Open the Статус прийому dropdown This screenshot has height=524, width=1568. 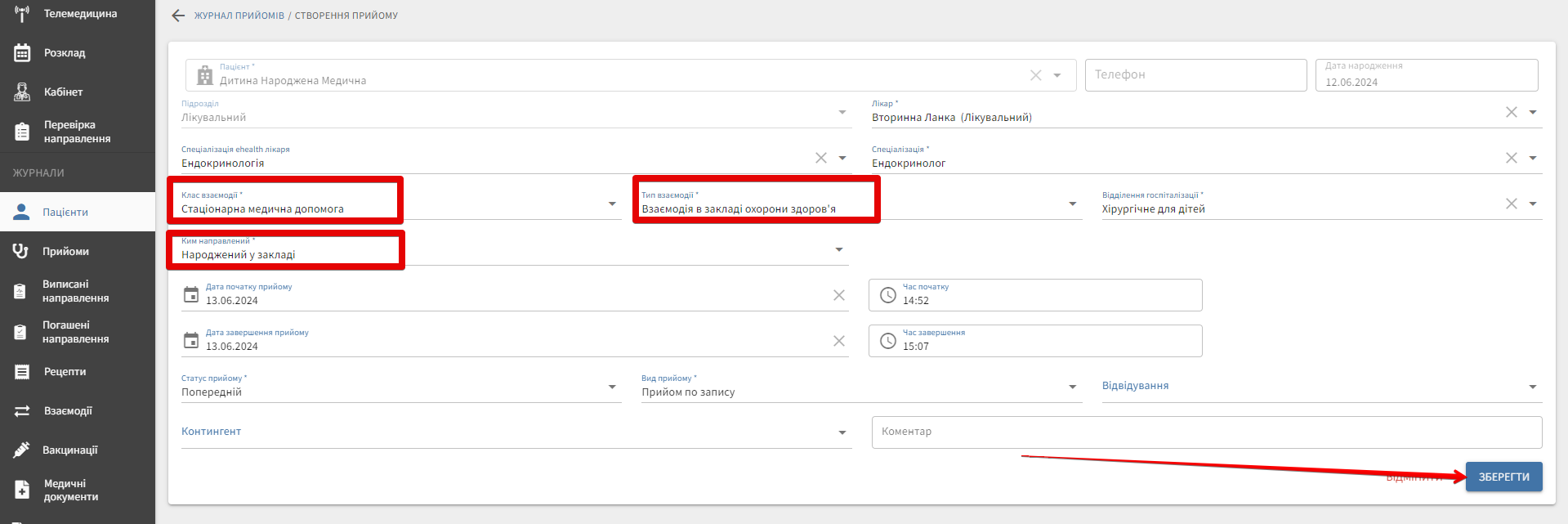[612, 387]
